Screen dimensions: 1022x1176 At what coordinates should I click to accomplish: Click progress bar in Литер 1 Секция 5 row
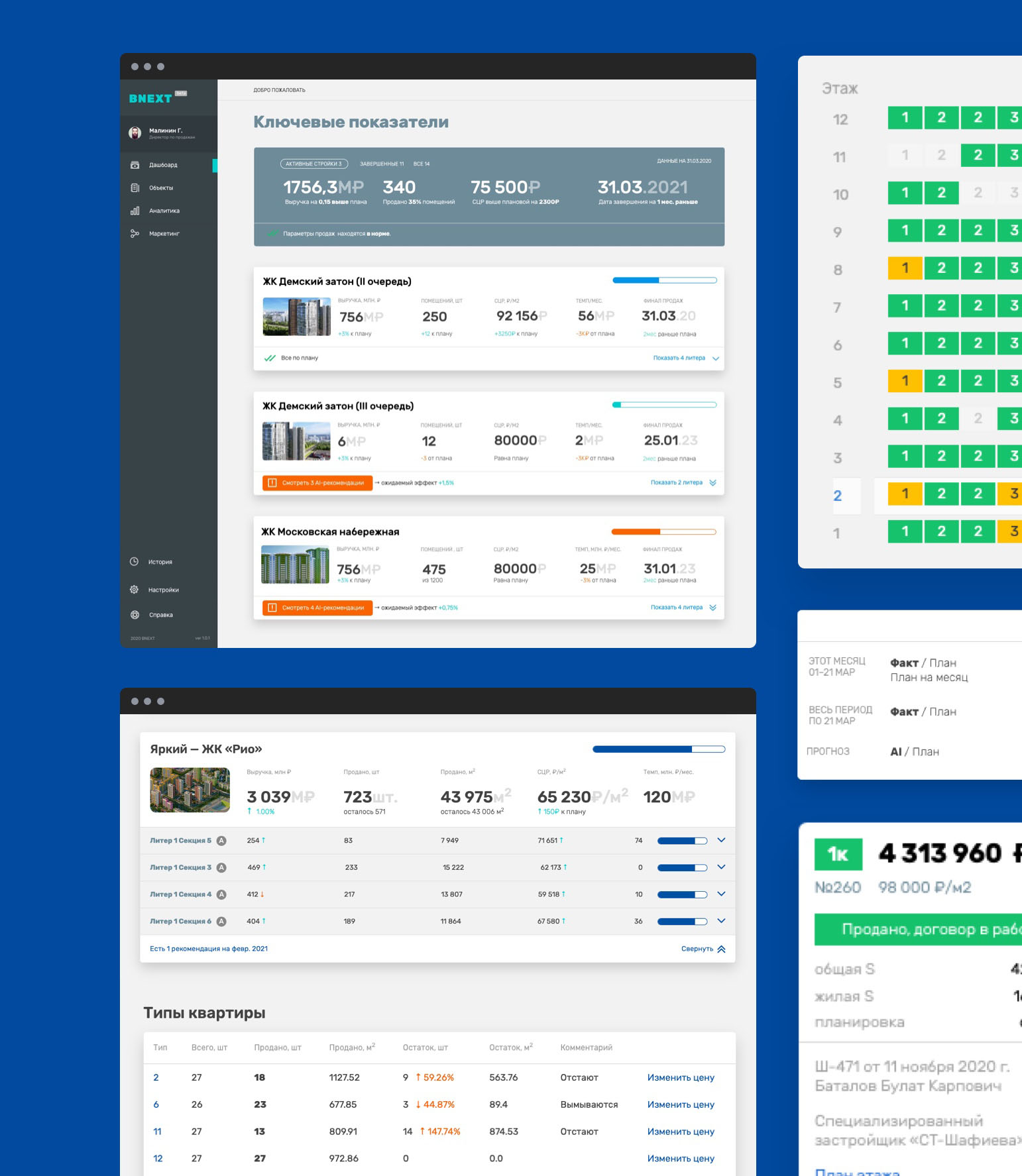tap(682, 841)
